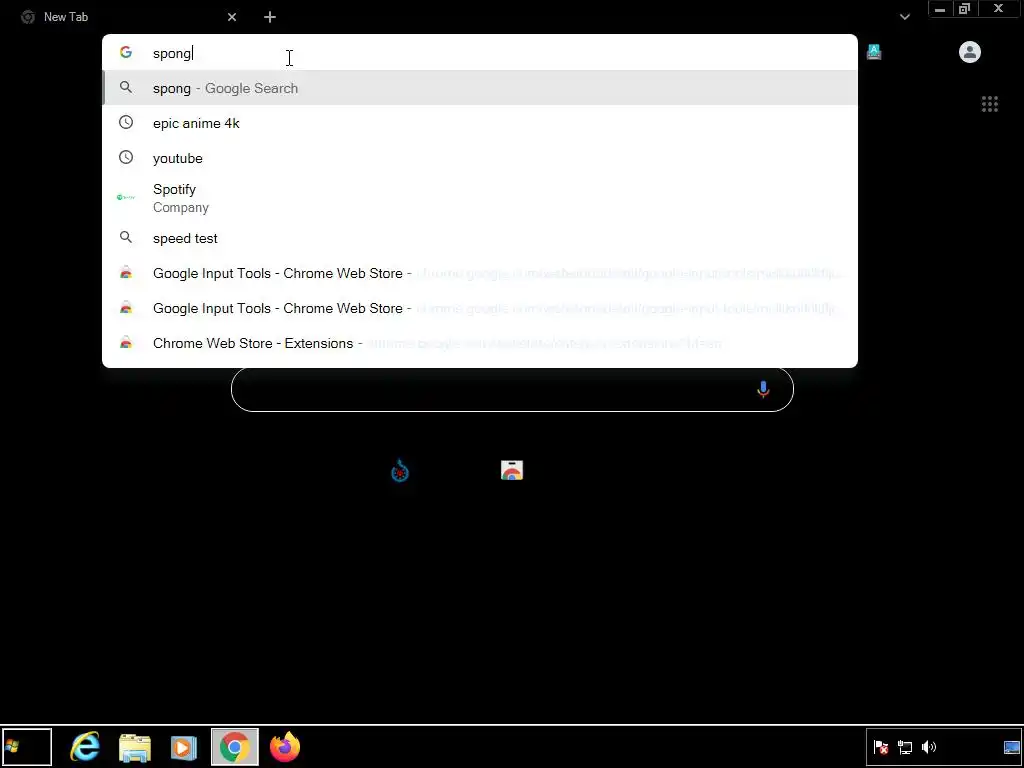Click the address bar containing "spong"

[480, 53]
